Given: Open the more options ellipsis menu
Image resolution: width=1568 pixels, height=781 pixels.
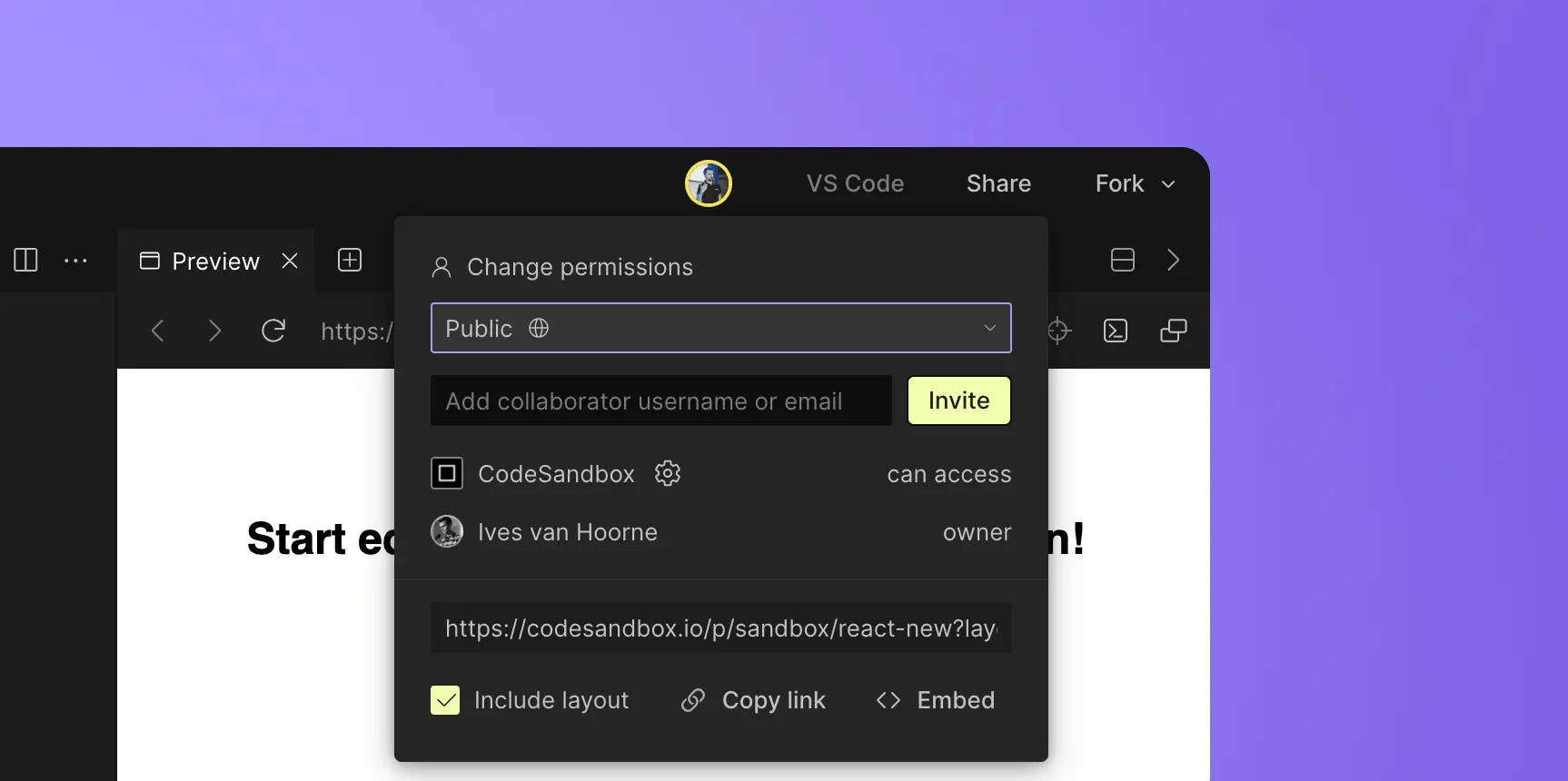Looking at the screenshot, I should [x=75, y=260].
